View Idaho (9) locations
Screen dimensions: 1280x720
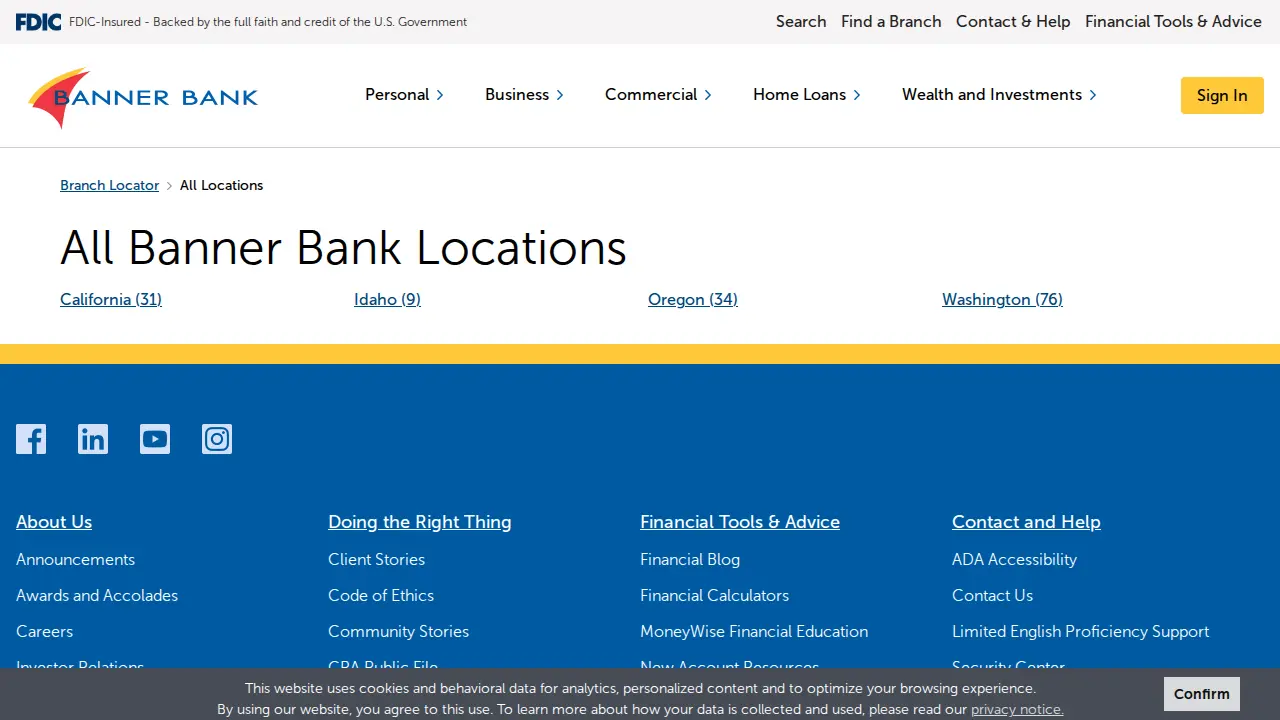[x=387, y=300]
